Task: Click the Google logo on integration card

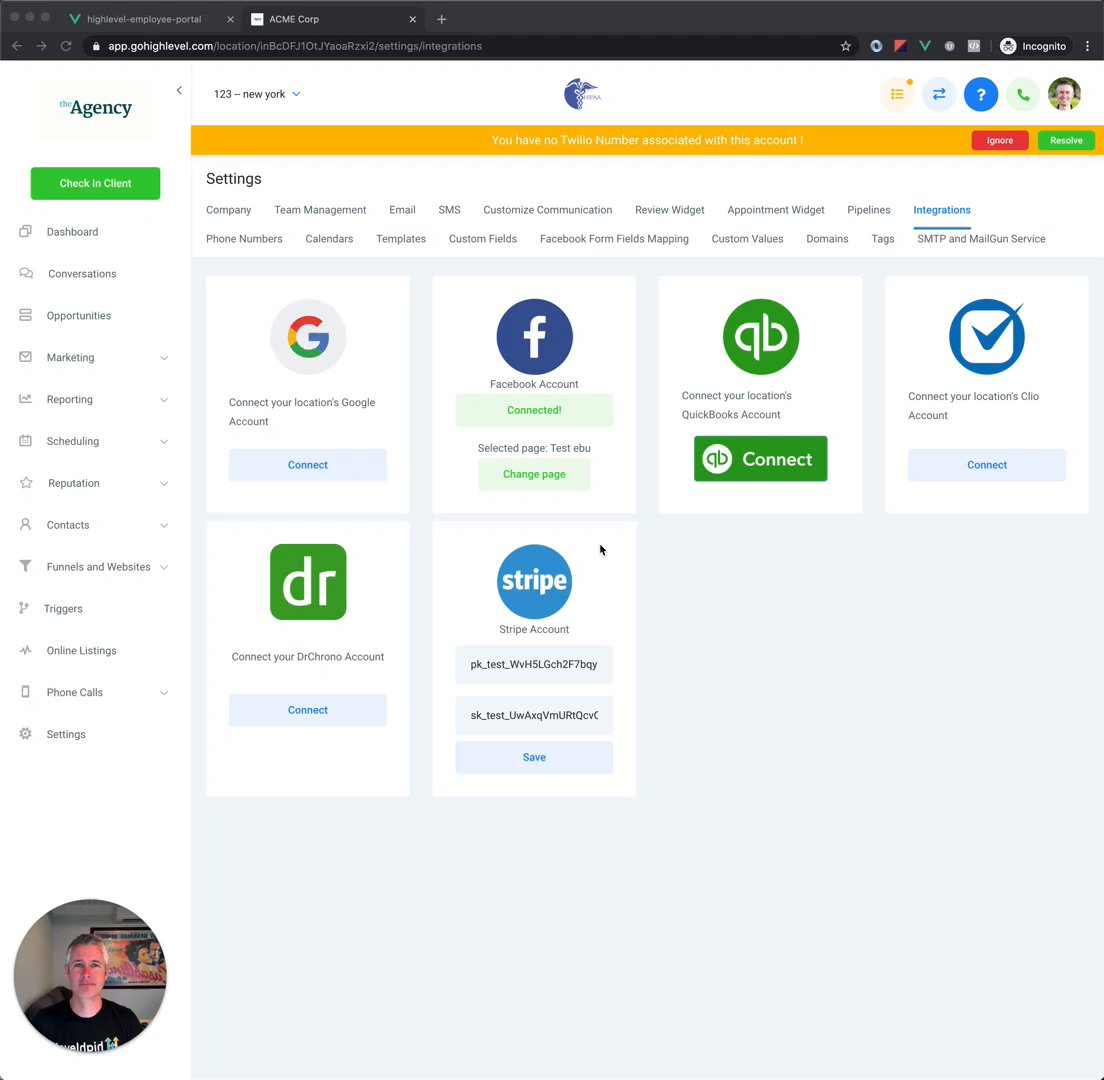Action: coord(308,337)
